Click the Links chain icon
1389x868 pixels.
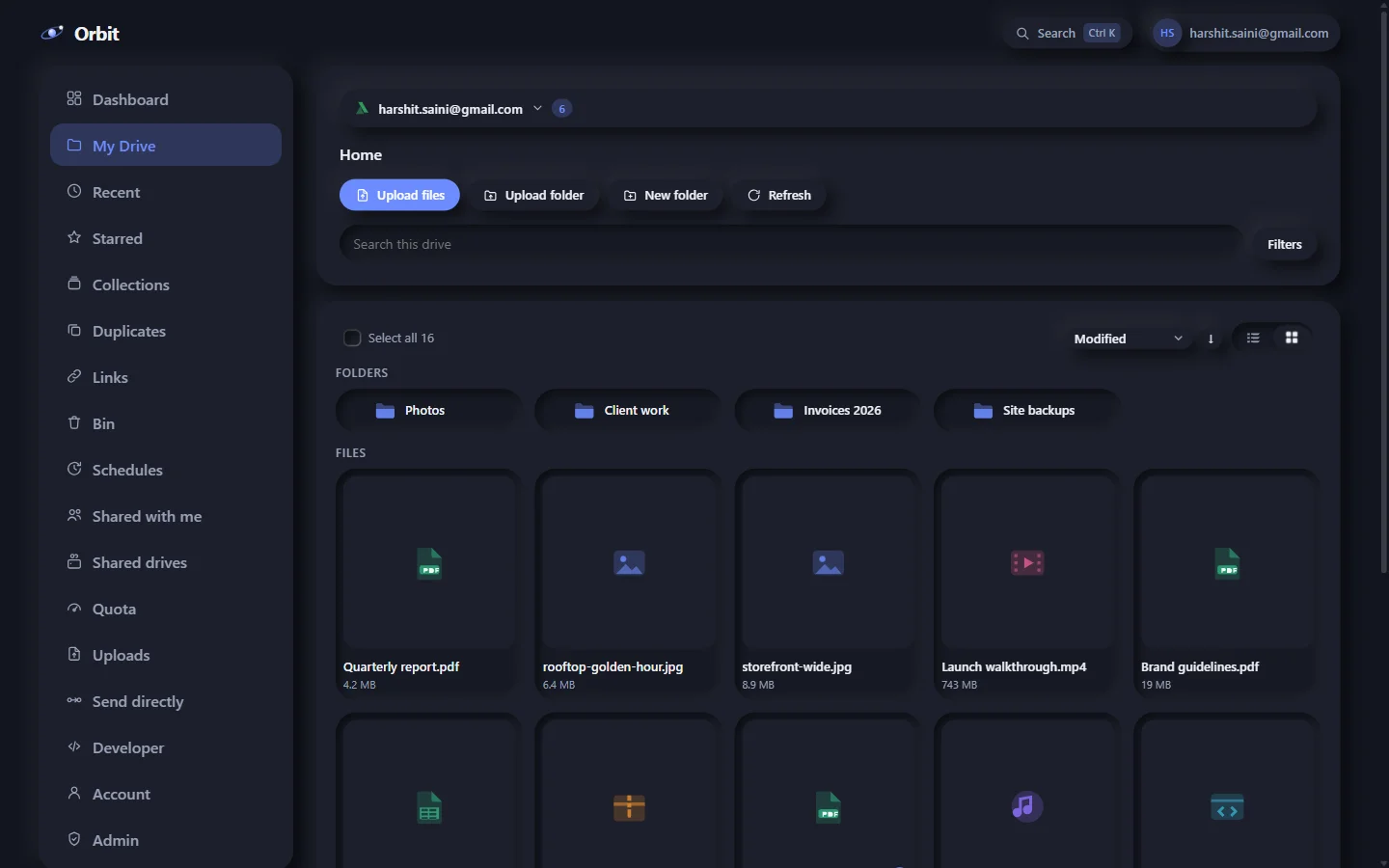(74, 376)
